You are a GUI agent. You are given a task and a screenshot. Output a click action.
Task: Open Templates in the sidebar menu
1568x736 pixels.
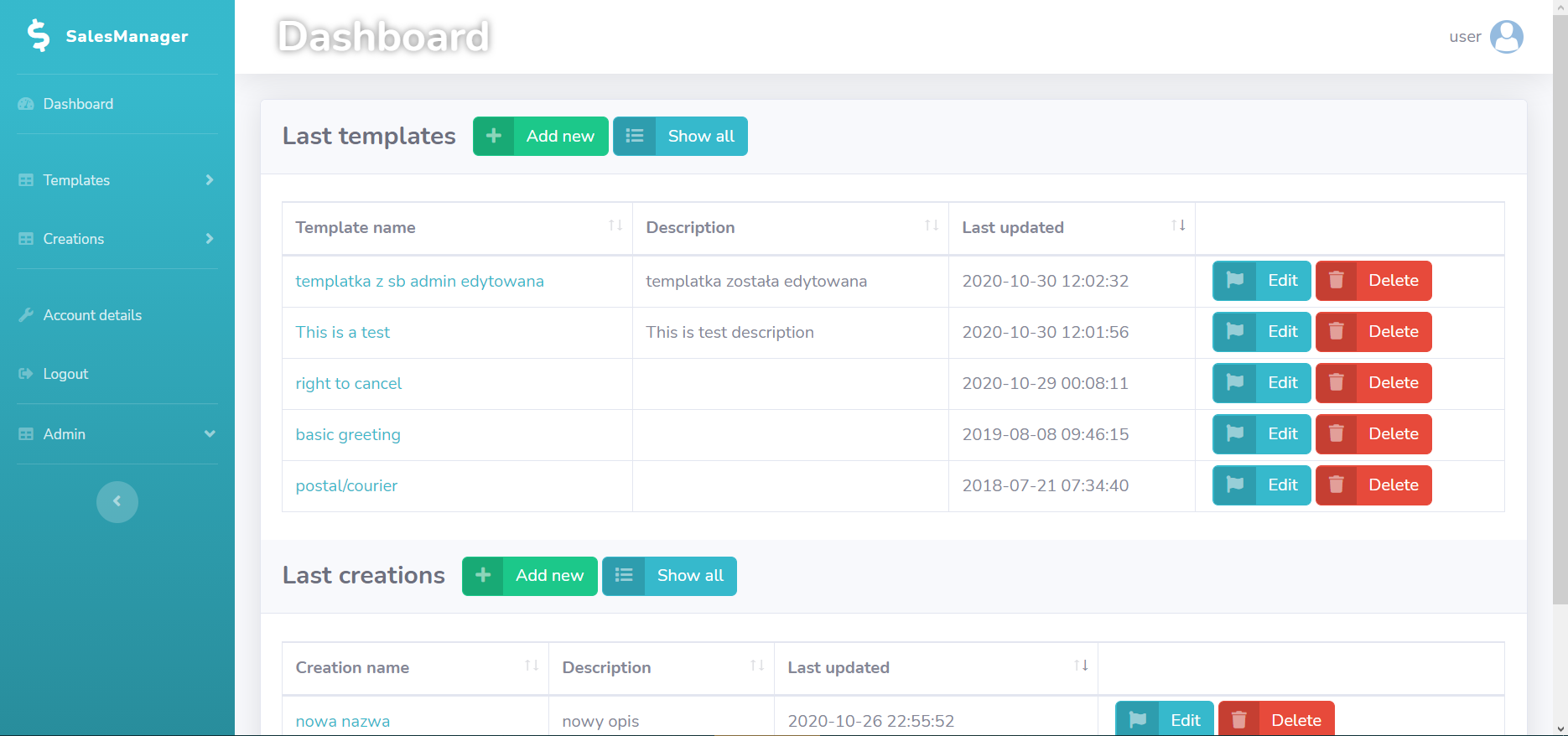click(x=76, y=180)
